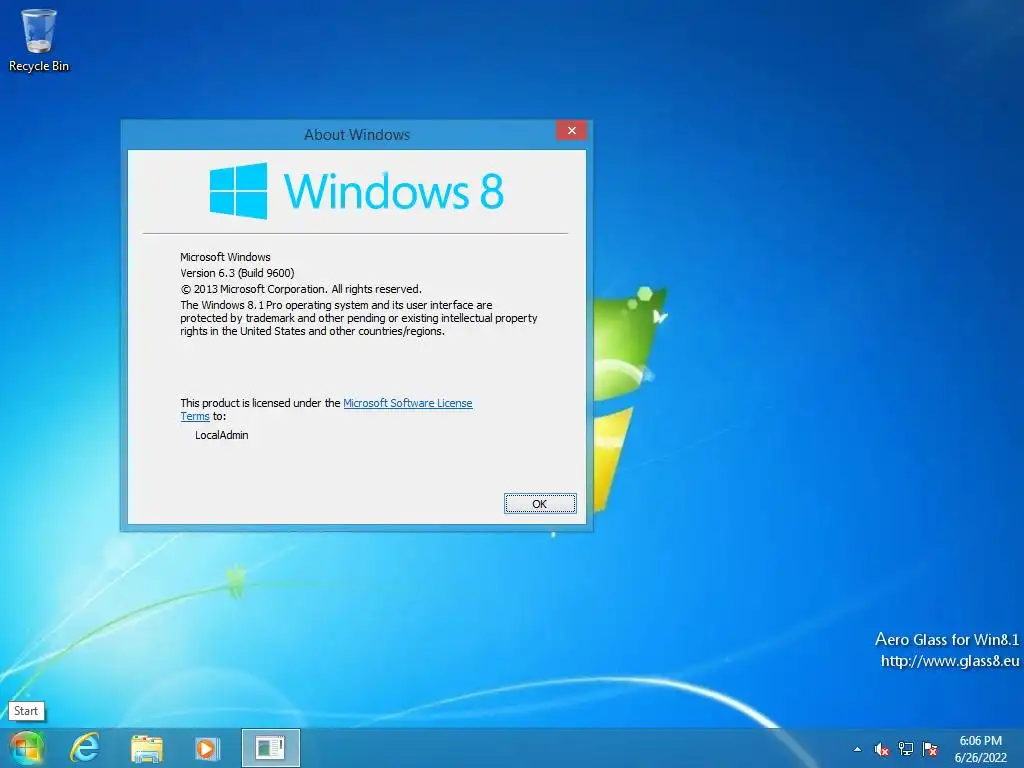
Task: Click the '© 2013 Microsoft Corporation' copyright line
Action: point(301,289)
